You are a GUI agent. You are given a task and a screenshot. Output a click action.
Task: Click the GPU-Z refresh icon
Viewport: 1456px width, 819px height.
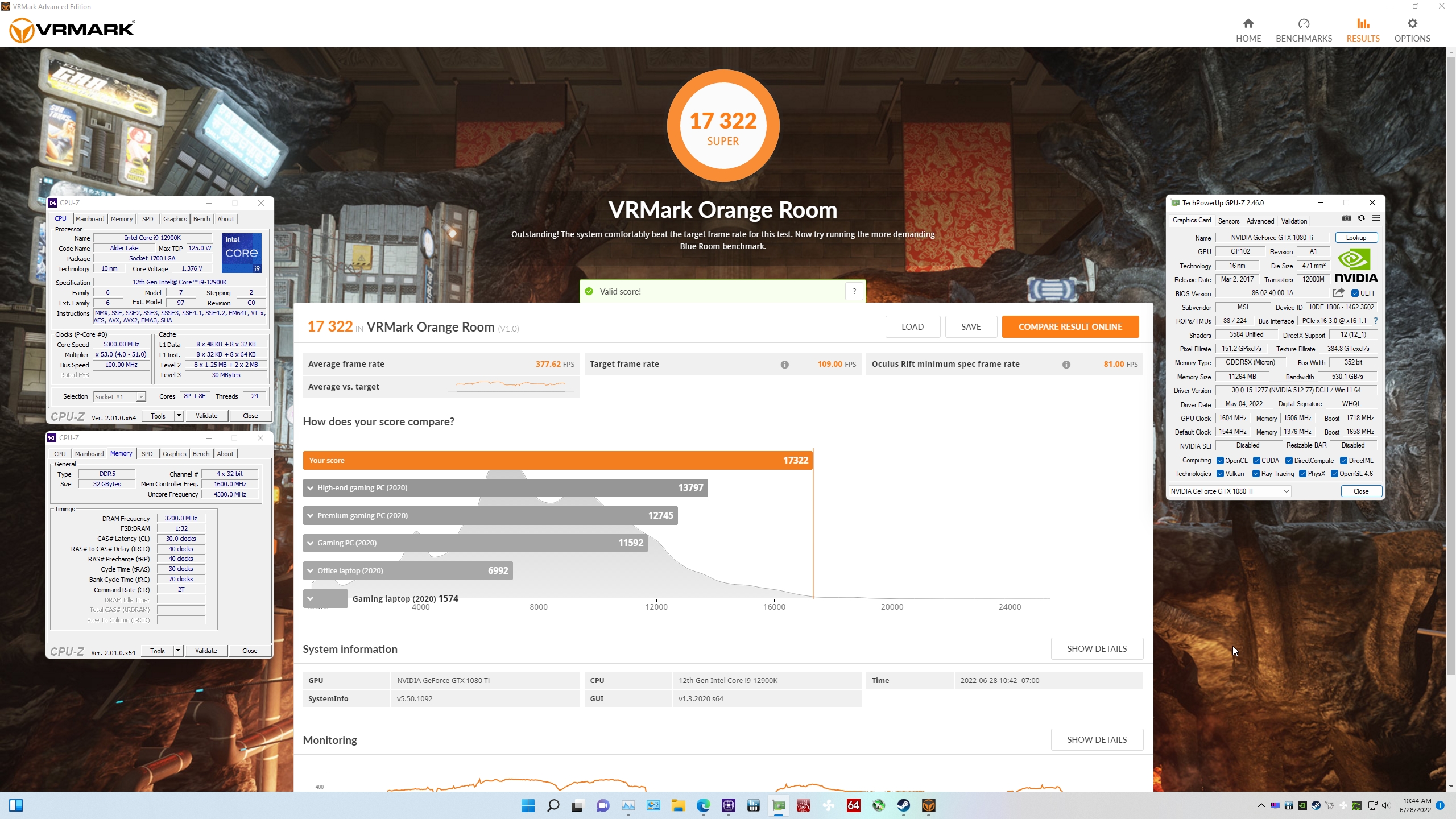[x=1361, y=218]
